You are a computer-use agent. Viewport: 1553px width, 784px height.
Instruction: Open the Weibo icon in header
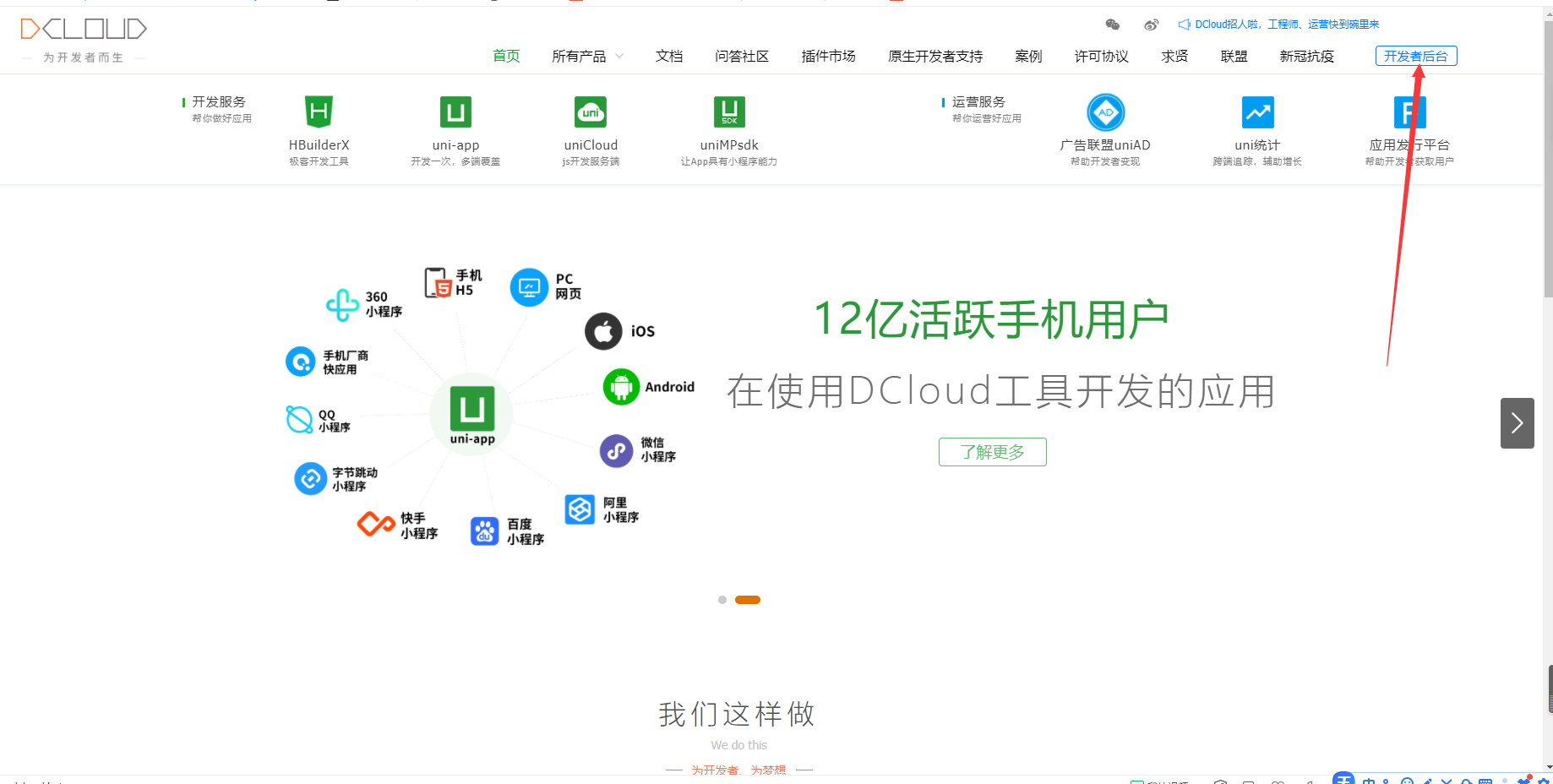coord(1151,24)
